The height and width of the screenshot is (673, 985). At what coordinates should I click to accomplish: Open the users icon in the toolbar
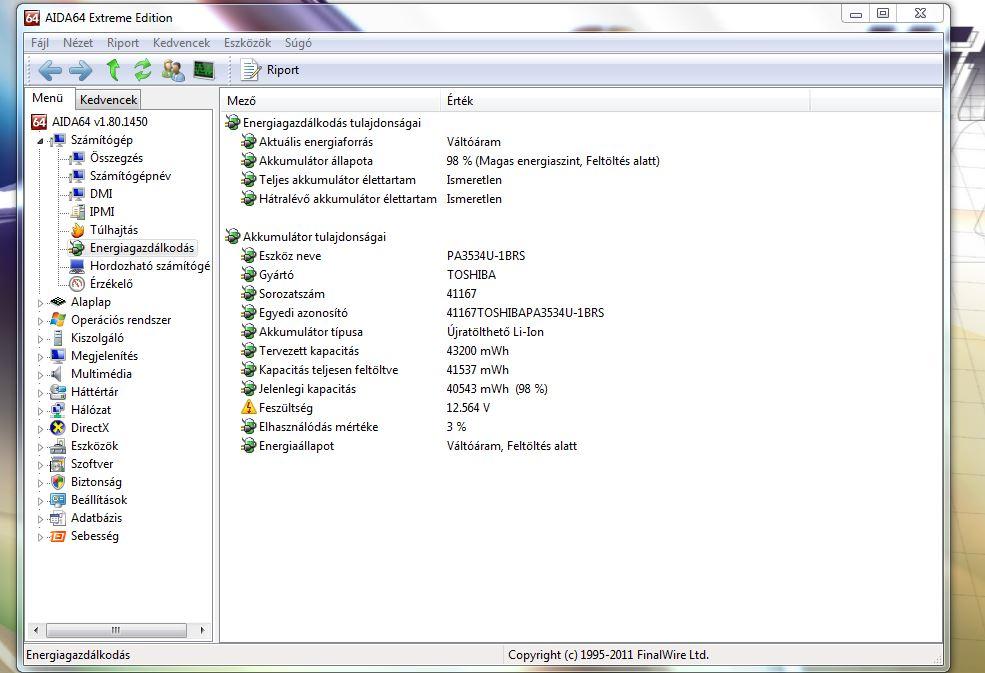pos(173,70)
